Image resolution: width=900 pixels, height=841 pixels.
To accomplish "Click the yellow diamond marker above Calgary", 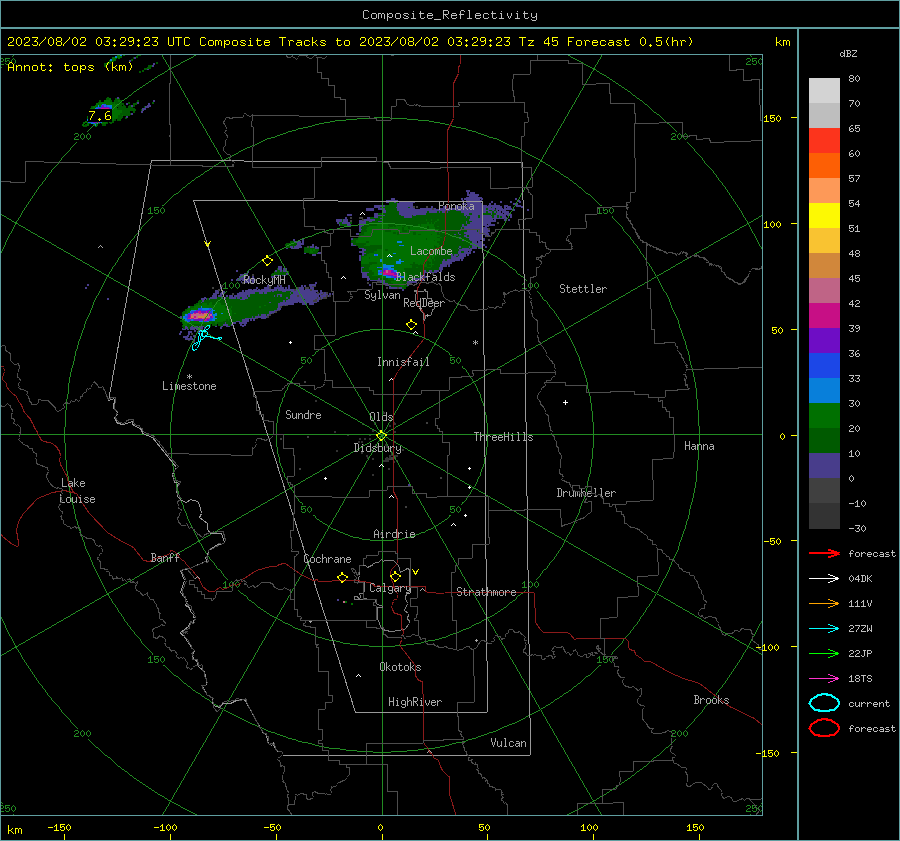I will 395,576.
